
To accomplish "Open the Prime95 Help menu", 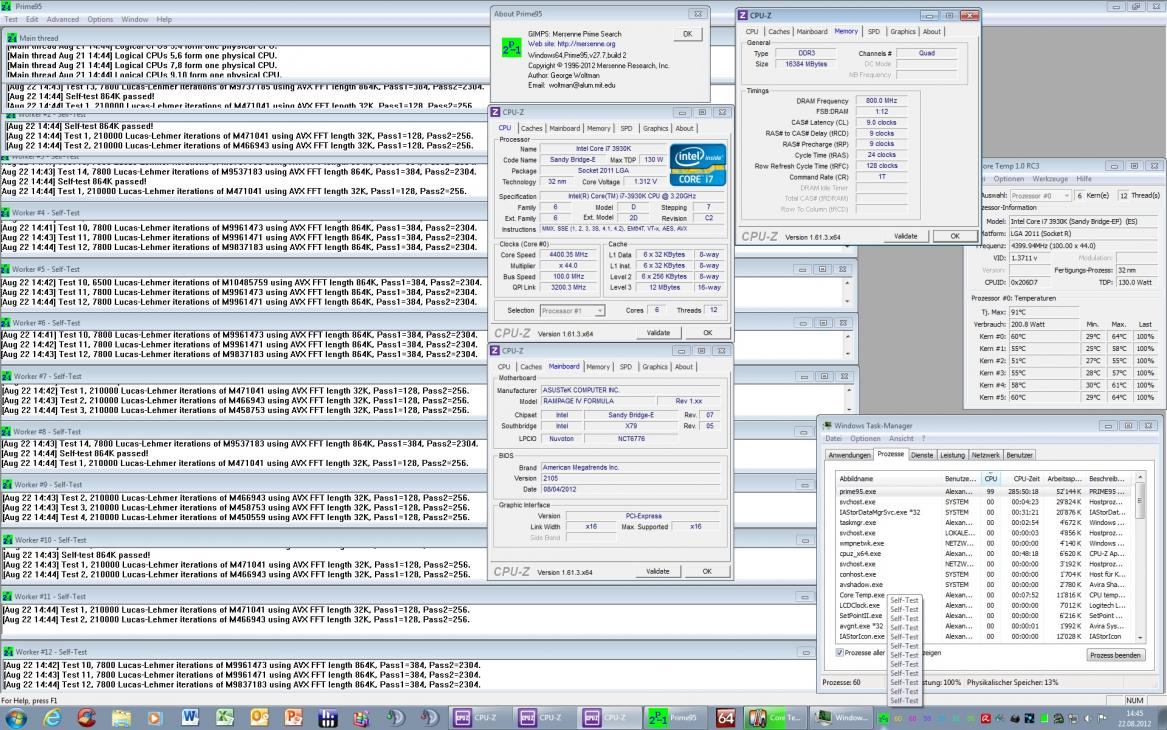I will pos(164,19).
